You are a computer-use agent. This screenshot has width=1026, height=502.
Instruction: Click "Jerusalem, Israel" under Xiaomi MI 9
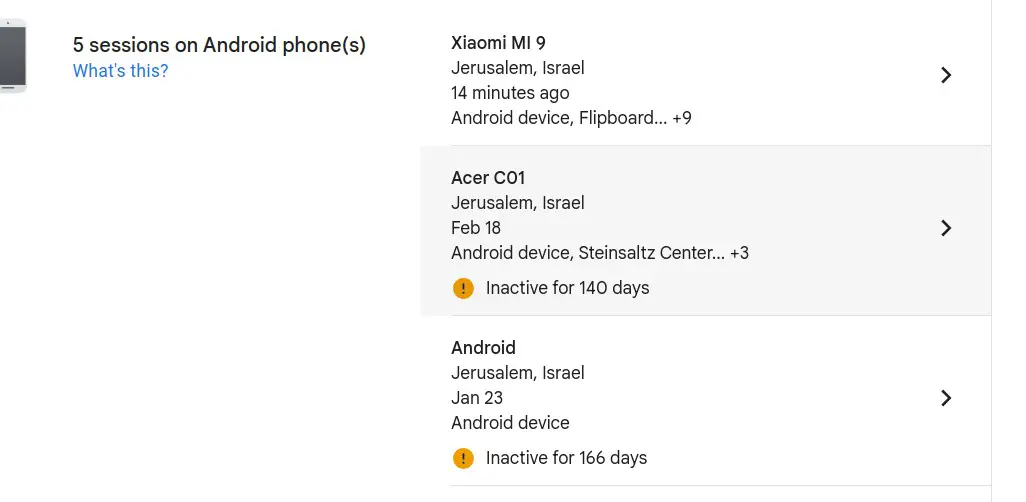click(518, 68)
